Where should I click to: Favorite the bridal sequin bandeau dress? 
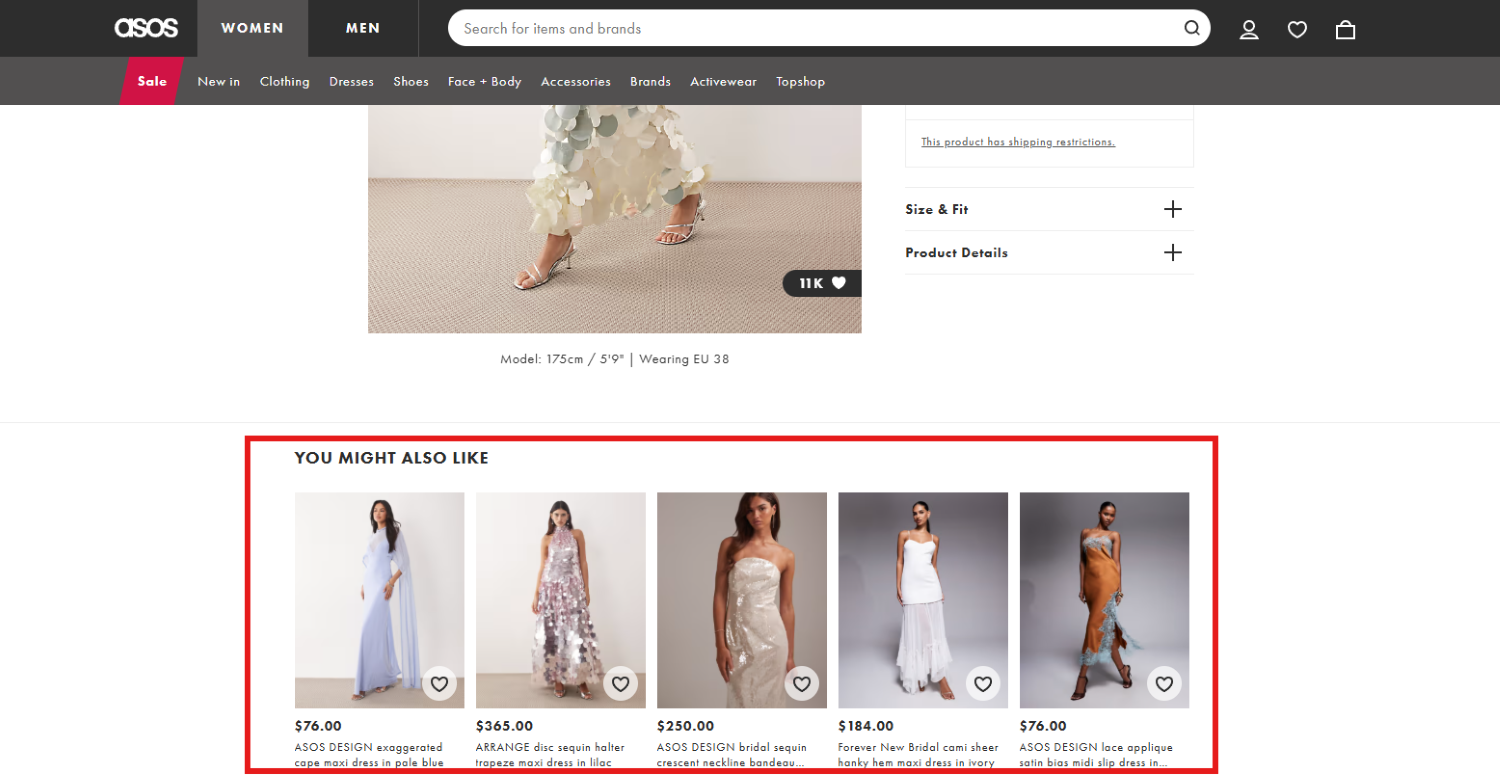pyautogui.click(x=801, y=684)
